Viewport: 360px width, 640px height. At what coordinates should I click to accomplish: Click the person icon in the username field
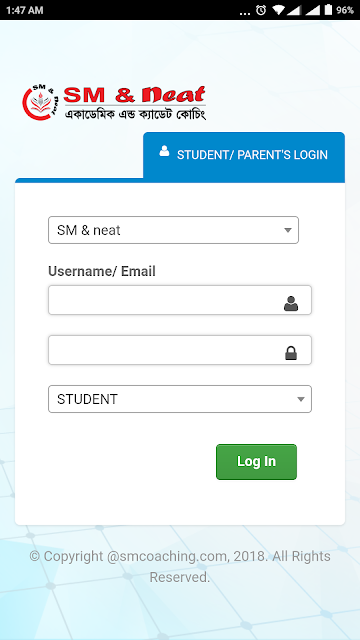tap(291, 304)
